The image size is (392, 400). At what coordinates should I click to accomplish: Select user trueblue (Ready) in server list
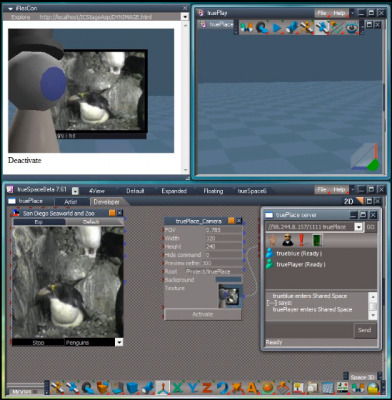(294, 254)
